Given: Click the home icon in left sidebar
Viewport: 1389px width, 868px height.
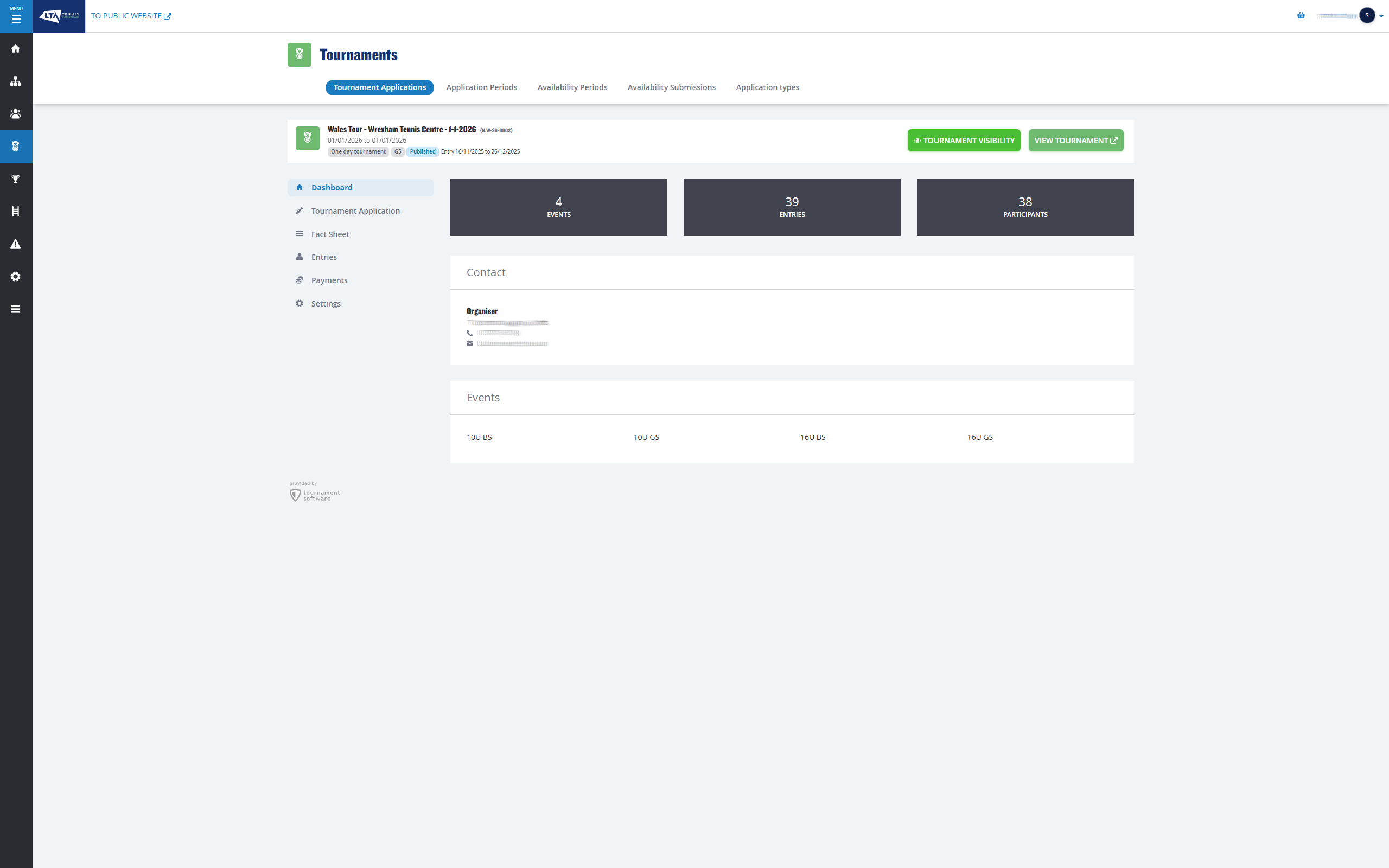Looking at the screenshot, I should [16, 49].
